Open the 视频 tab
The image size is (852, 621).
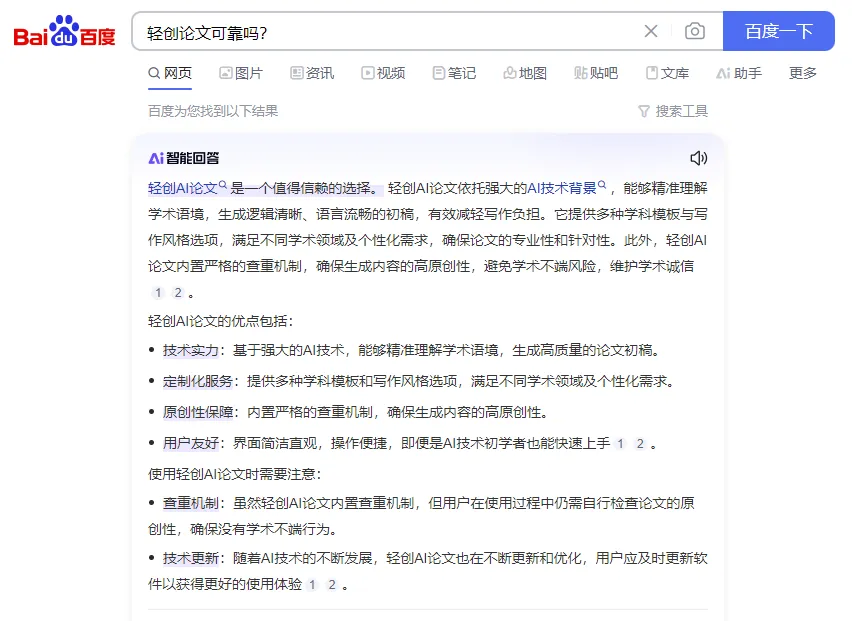pos(384,73)
